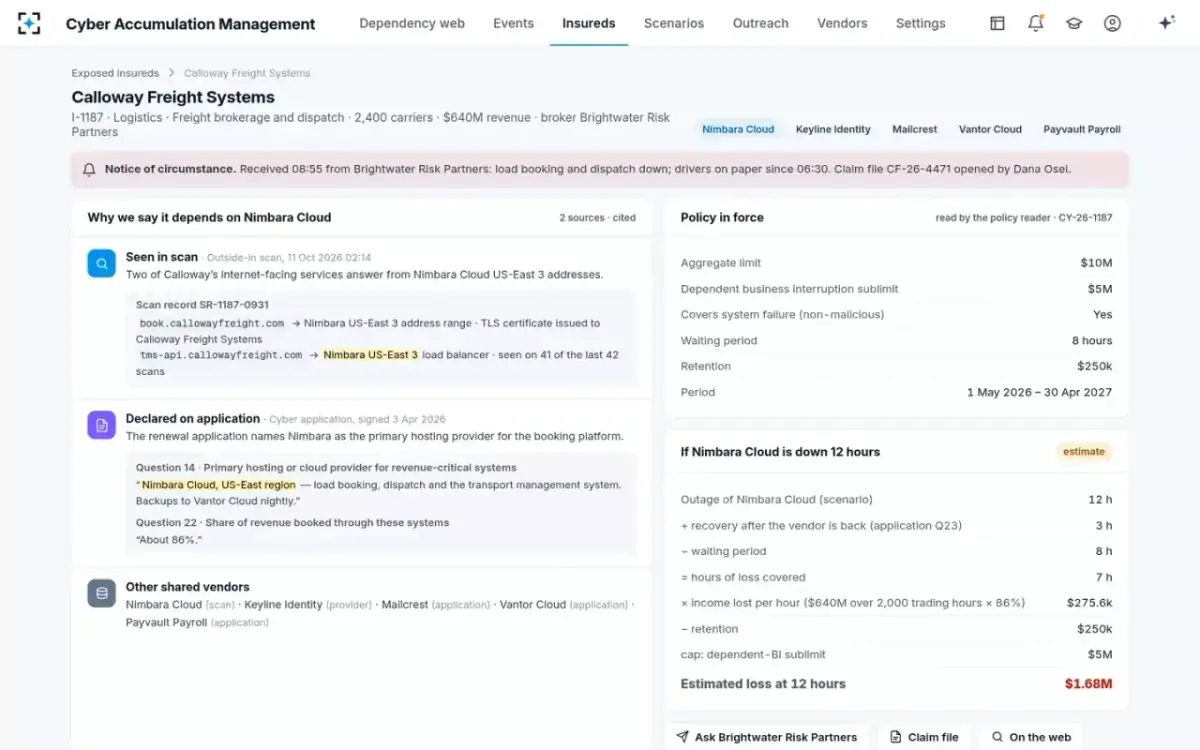Image resolution: width=1200 pixels, height=750 pixels.
Task: Click the policy period 1 May 2026 – 30 Apr 2027
Action: (1039, 392)
